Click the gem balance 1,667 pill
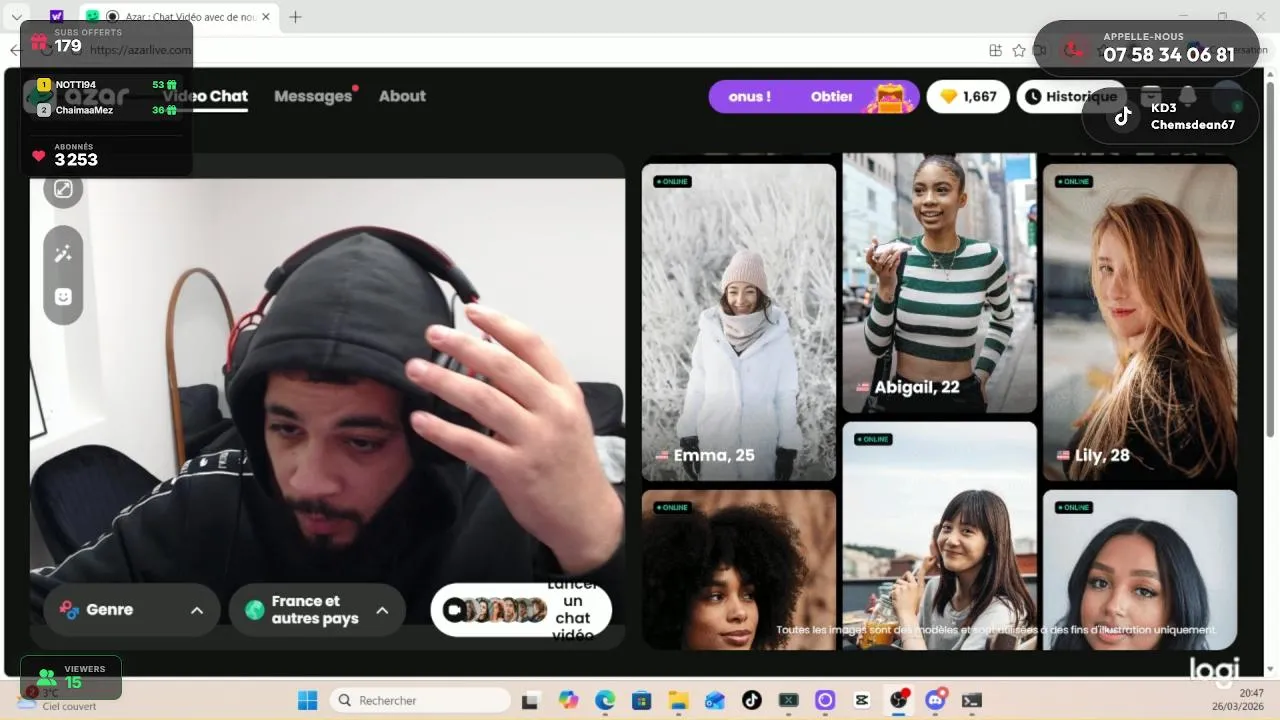 coord(968,97)
